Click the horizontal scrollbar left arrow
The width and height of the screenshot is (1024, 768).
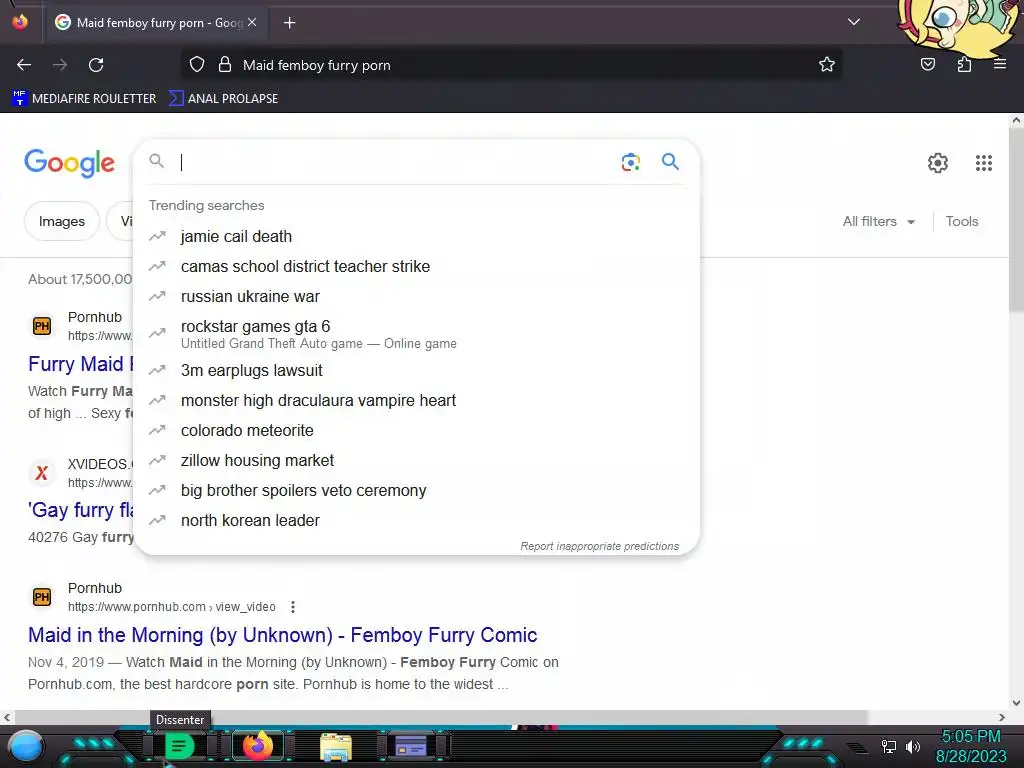(x=7, y=717)
